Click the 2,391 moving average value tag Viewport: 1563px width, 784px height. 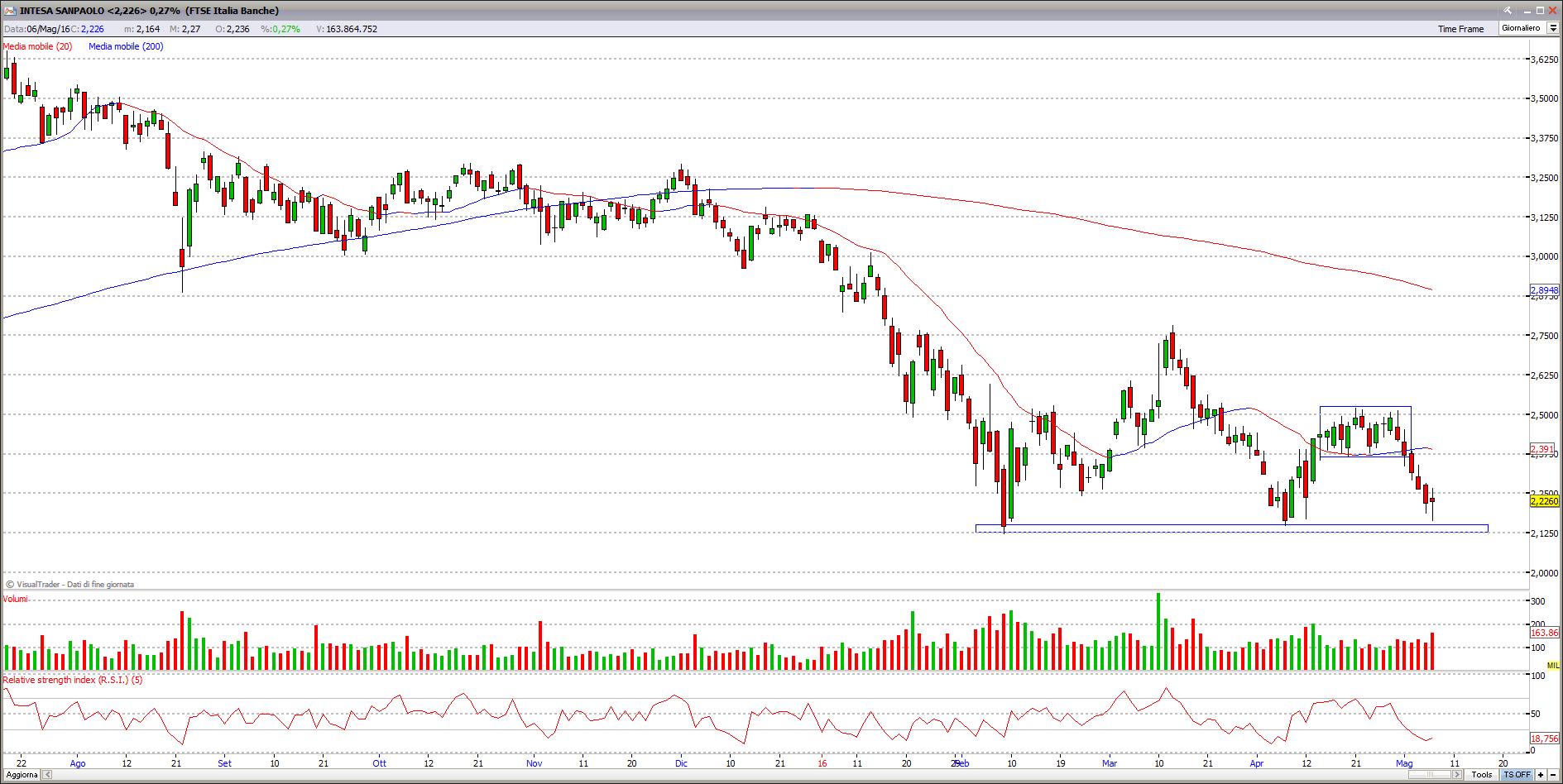[x=1542, y=449]
